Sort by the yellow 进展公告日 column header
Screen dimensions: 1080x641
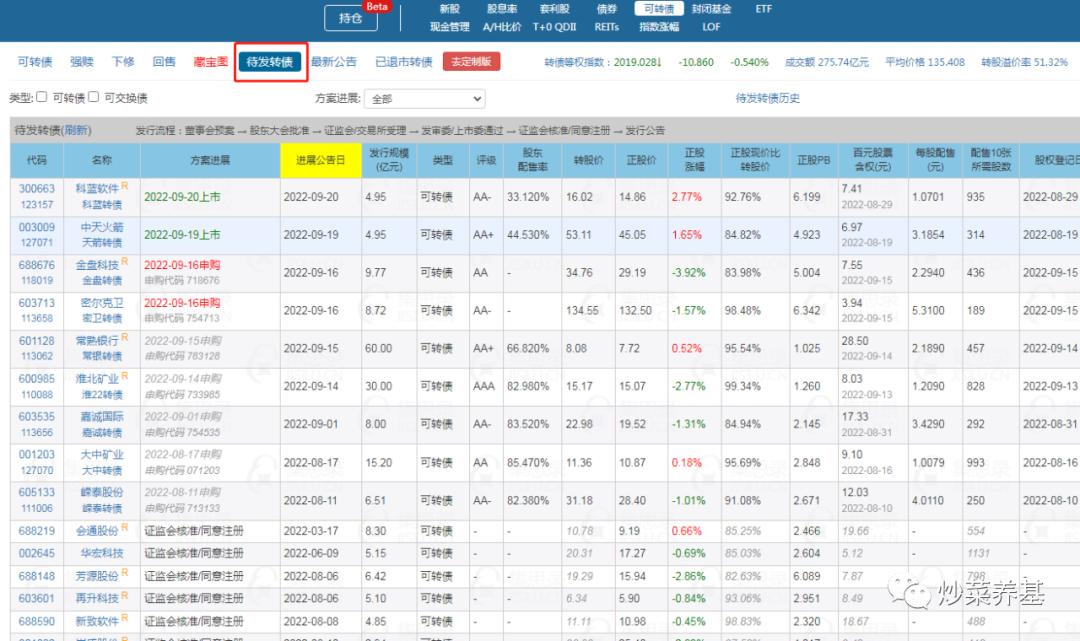point(320,160)
